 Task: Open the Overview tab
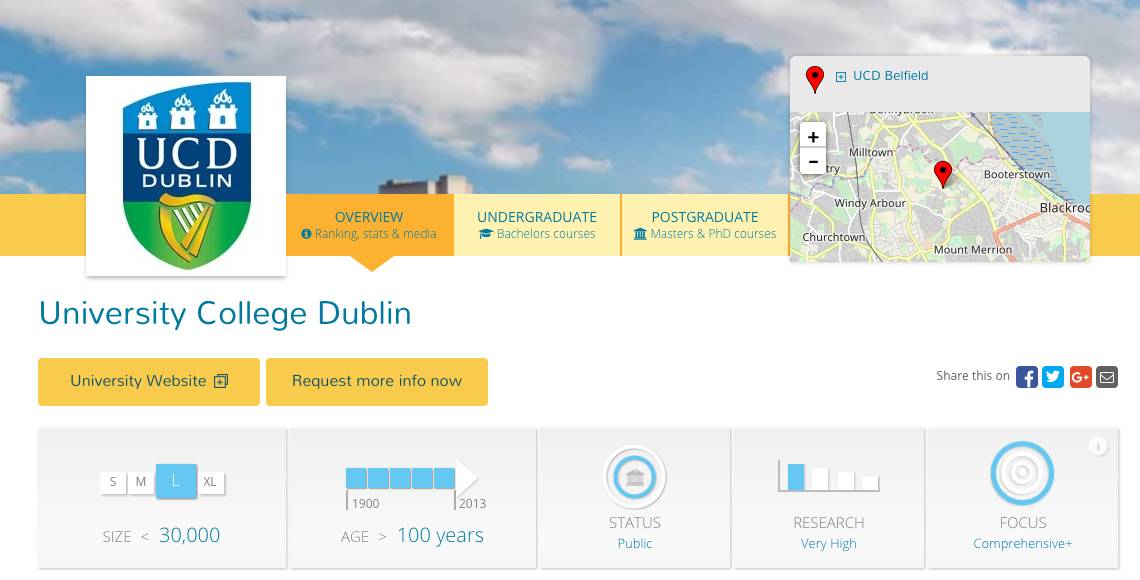[x=369, y=225]
